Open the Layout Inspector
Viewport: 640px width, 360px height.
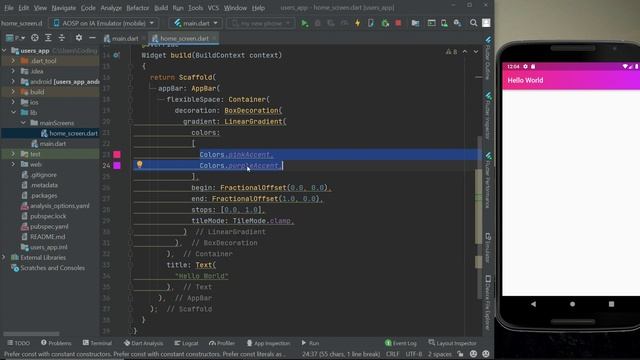point(452,343)
